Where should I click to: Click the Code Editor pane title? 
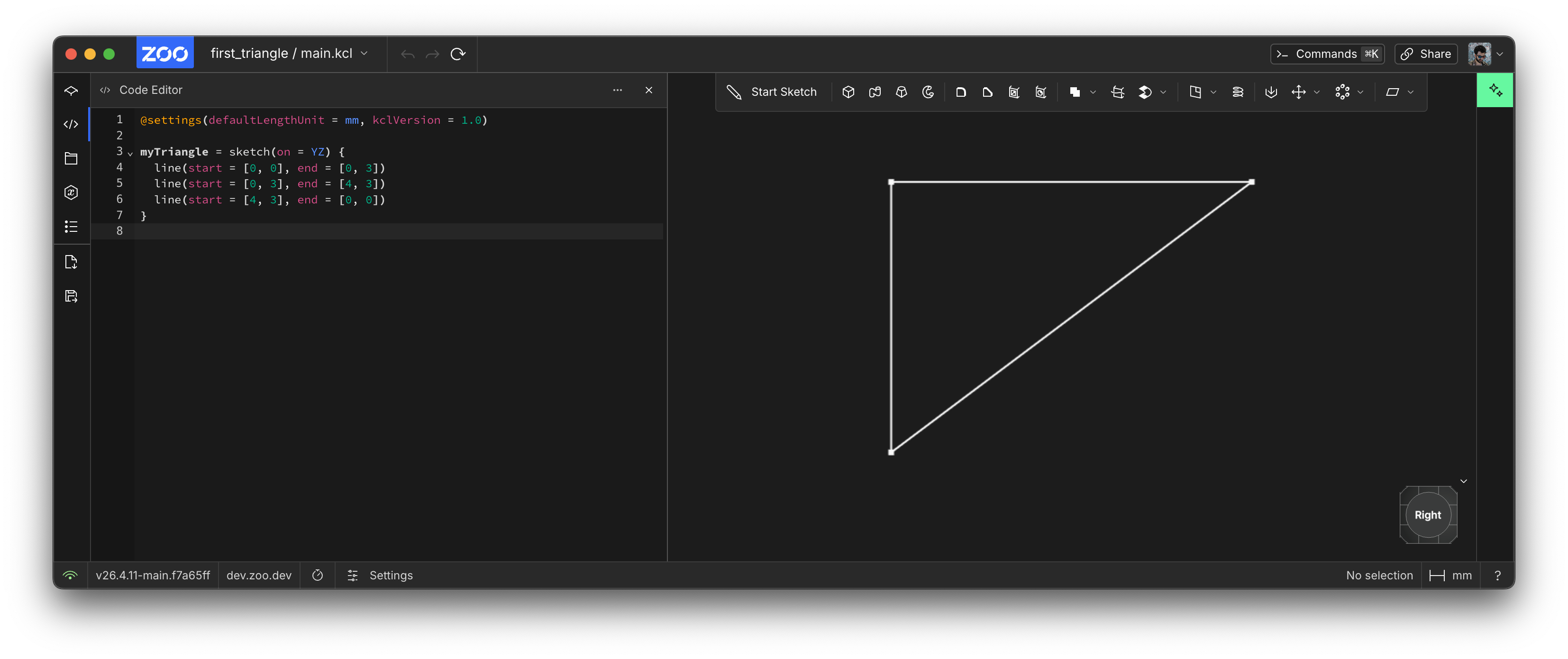pyautogui.click(x=151, y=90)
